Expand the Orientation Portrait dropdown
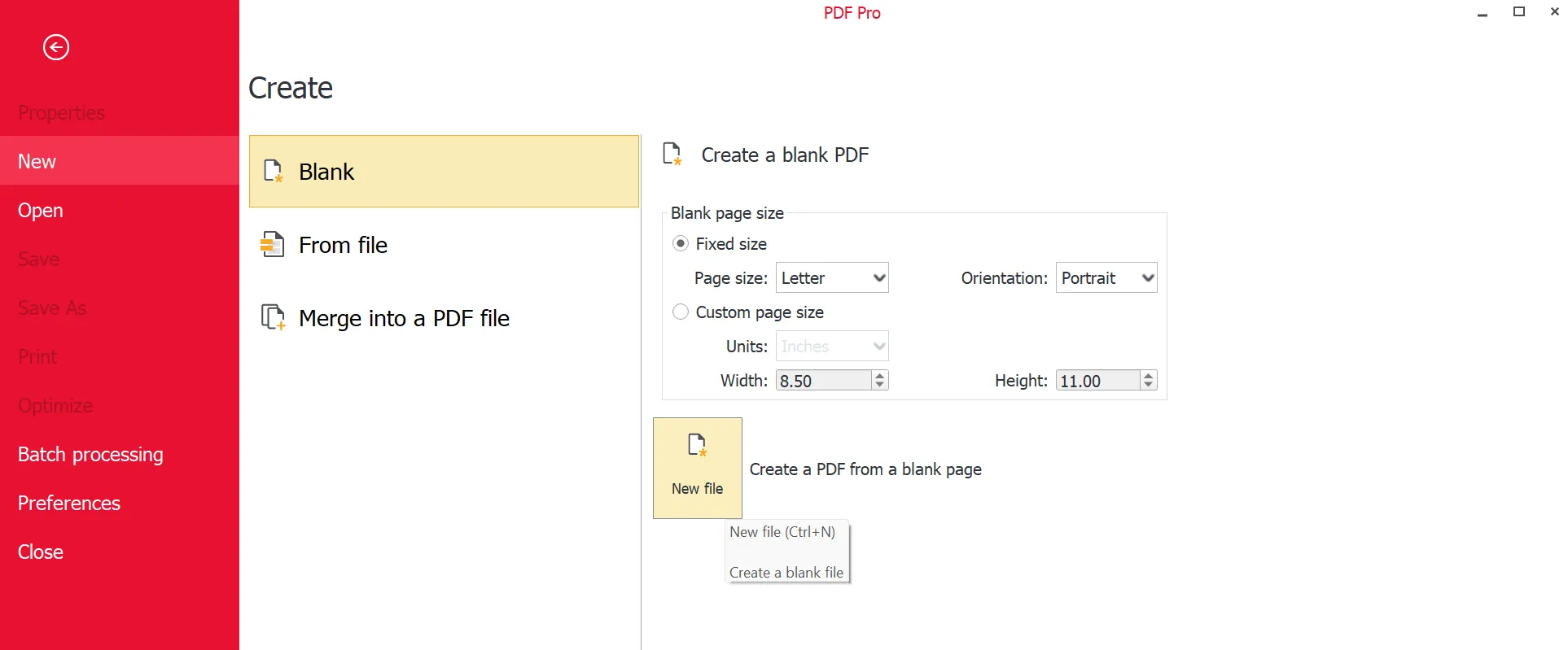This screenshot has width=1568, height=650. [x=1106, y=278]
